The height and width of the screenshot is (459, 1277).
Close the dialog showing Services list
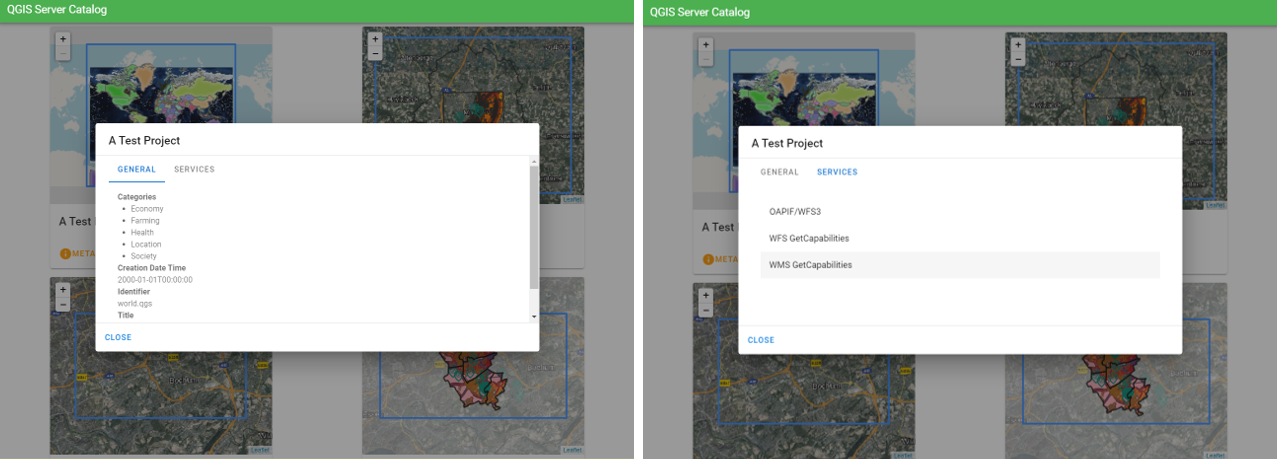click(761, 340)
